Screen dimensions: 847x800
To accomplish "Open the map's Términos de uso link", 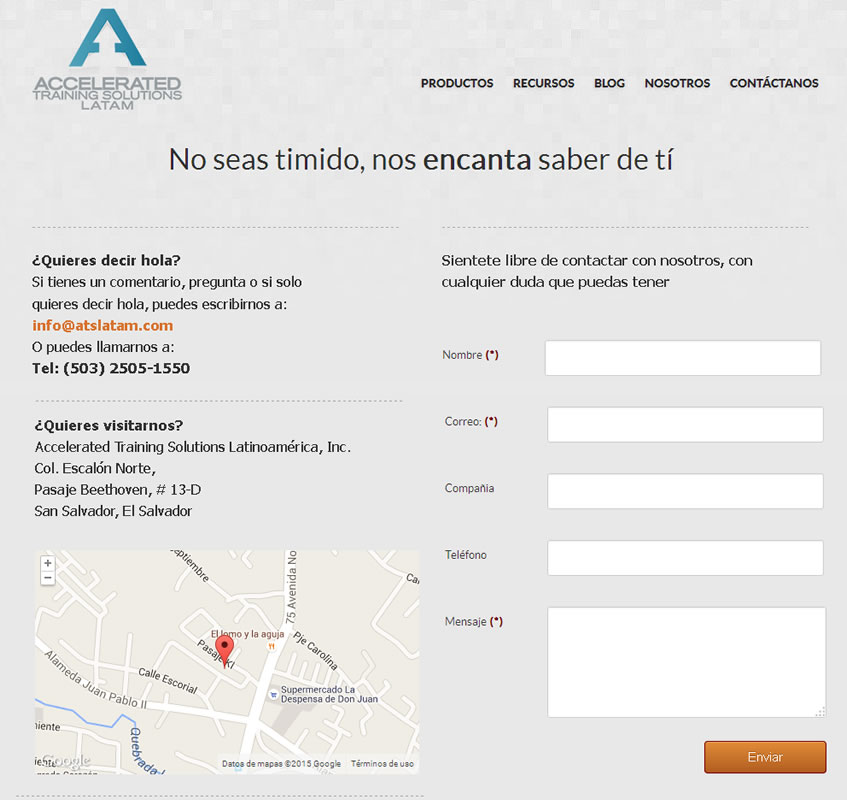I will [382, 764].
